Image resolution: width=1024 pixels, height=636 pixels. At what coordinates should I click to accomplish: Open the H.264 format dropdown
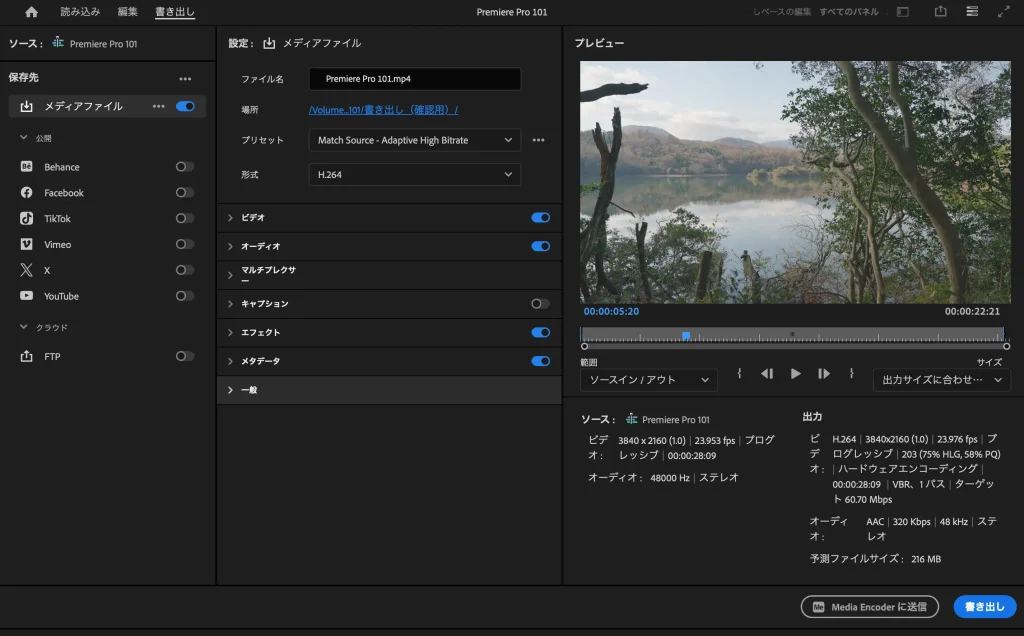[x=414, y=174]
